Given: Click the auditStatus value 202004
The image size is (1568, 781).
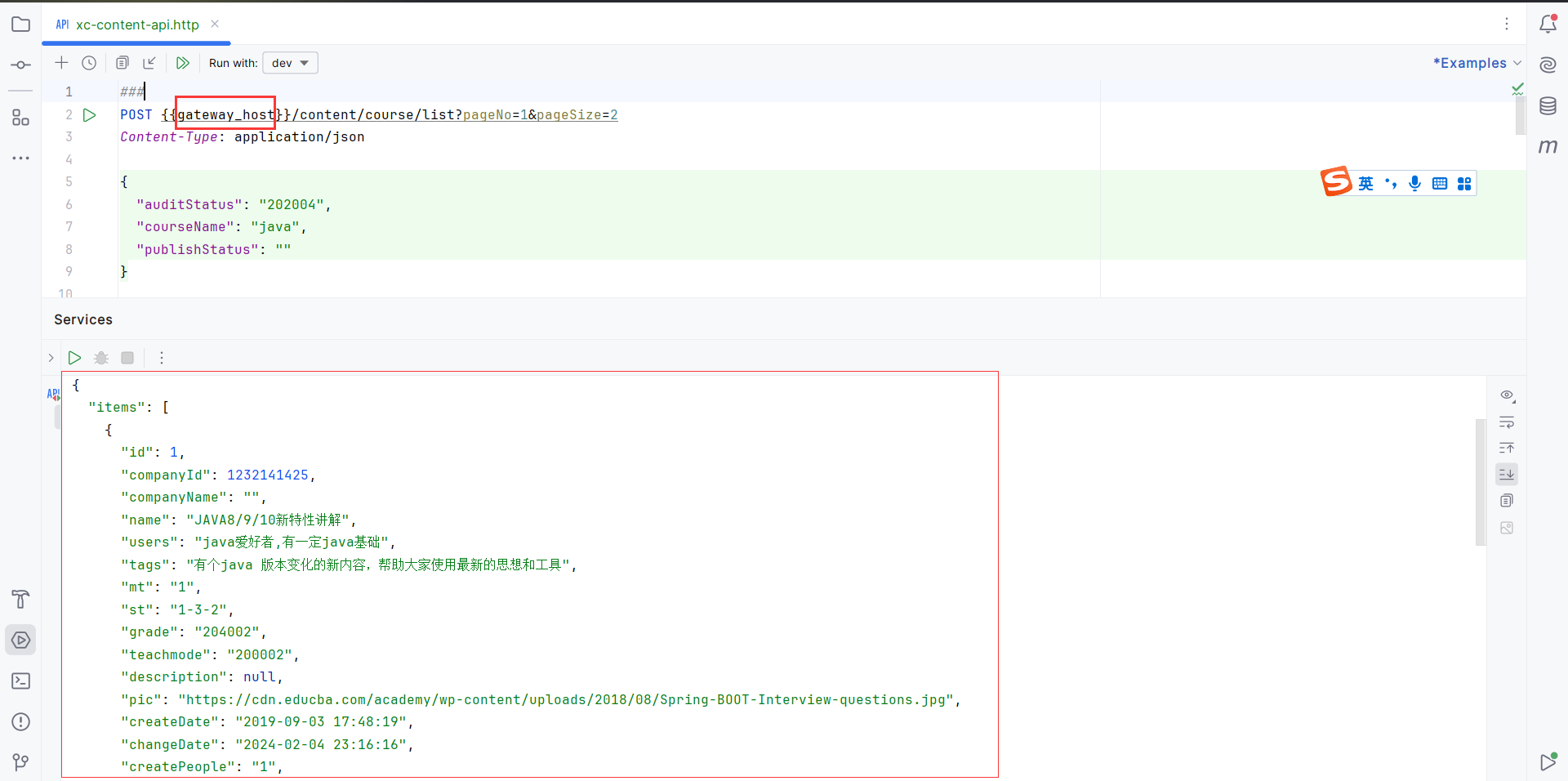Looking at the screenshot, I should coord(292,205).
